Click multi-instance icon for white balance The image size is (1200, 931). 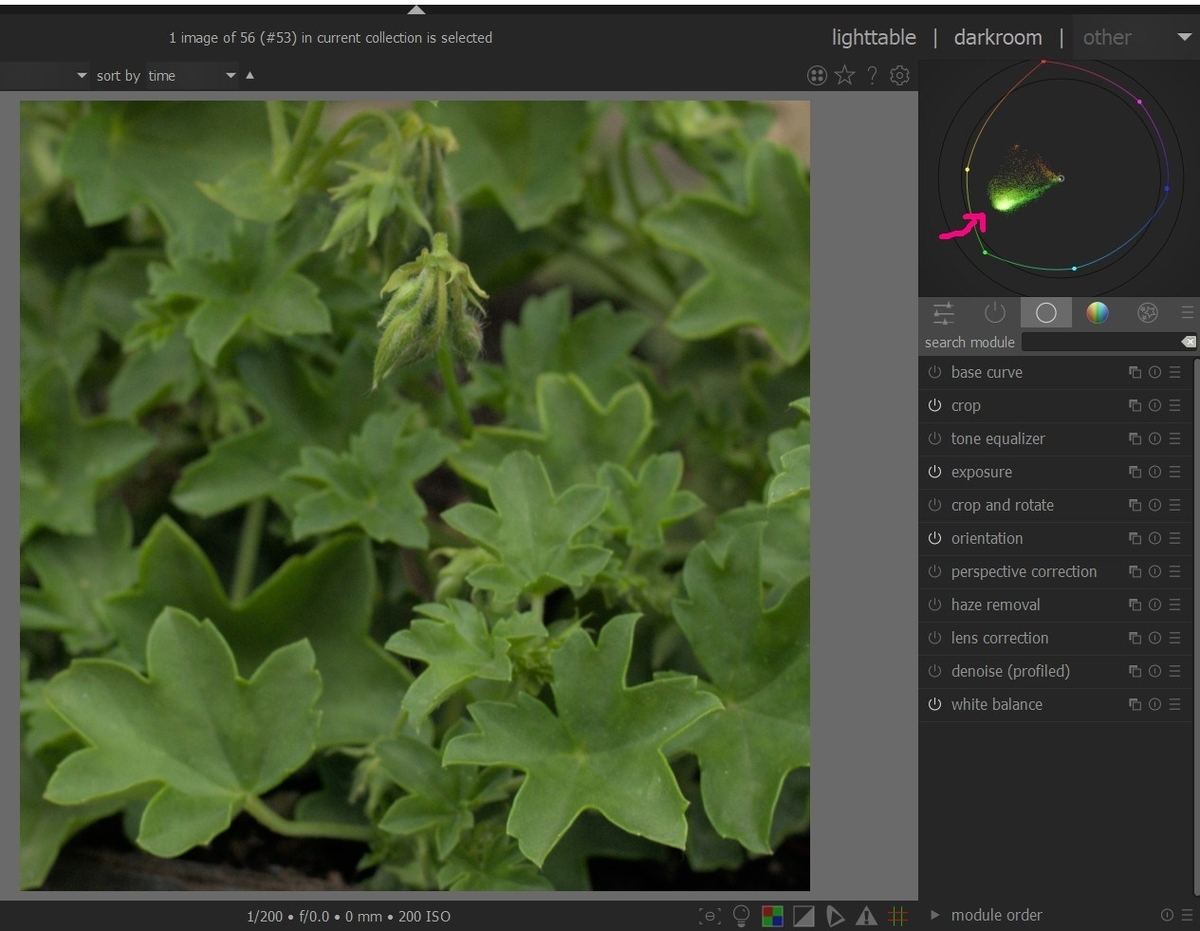tap(1135, 704)
